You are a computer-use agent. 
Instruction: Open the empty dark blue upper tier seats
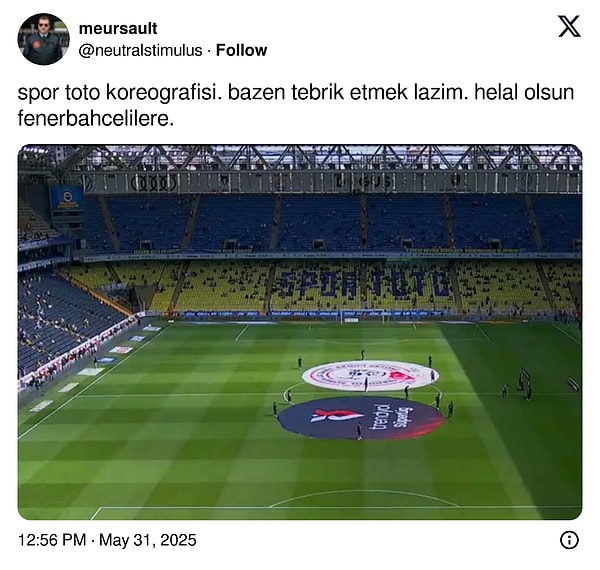click(x=332, y=223)
